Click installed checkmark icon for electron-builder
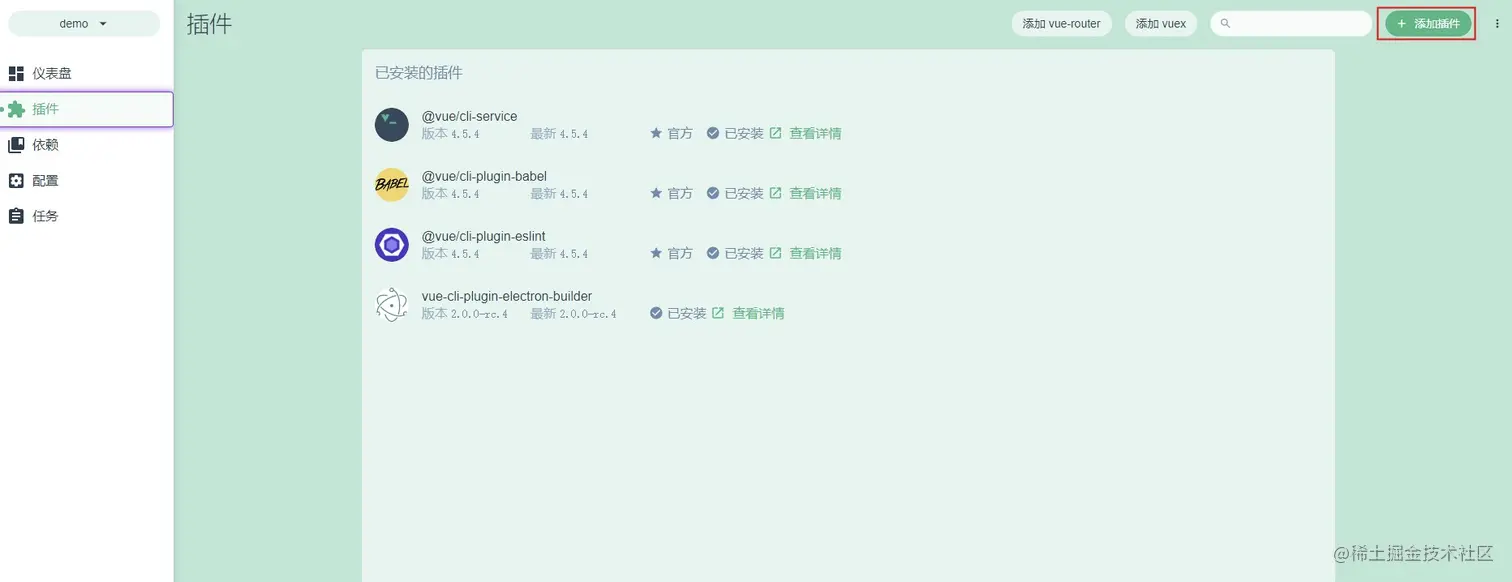Screen dimensions: 1512x582 (x=656, y=313)
